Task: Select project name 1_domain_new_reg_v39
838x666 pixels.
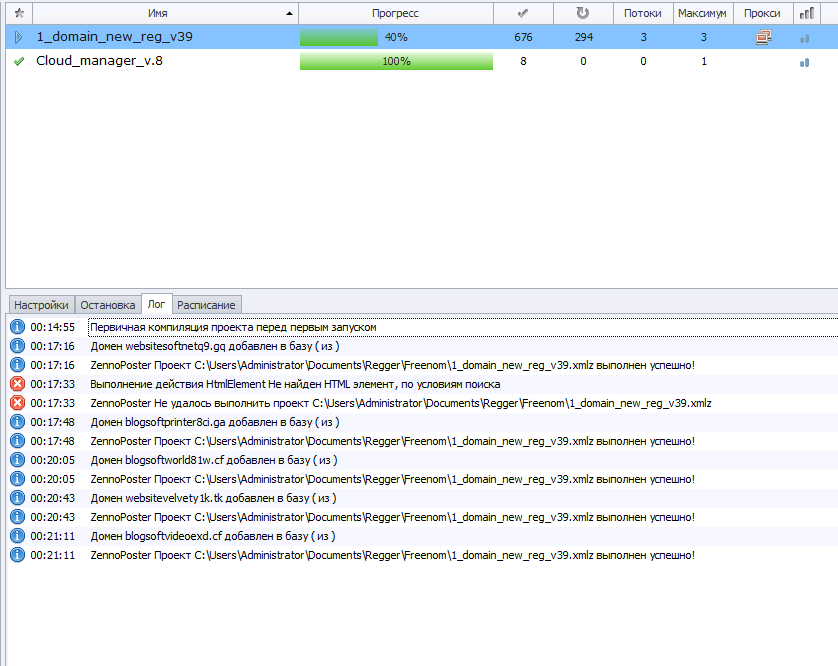Action: 114,36
